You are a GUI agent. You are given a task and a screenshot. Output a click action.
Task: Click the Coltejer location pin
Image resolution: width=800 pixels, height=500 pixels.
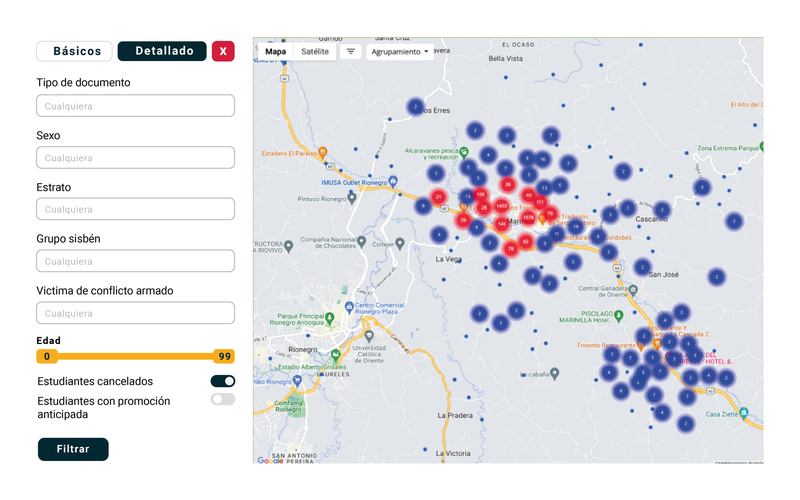[x=400, y=244]
